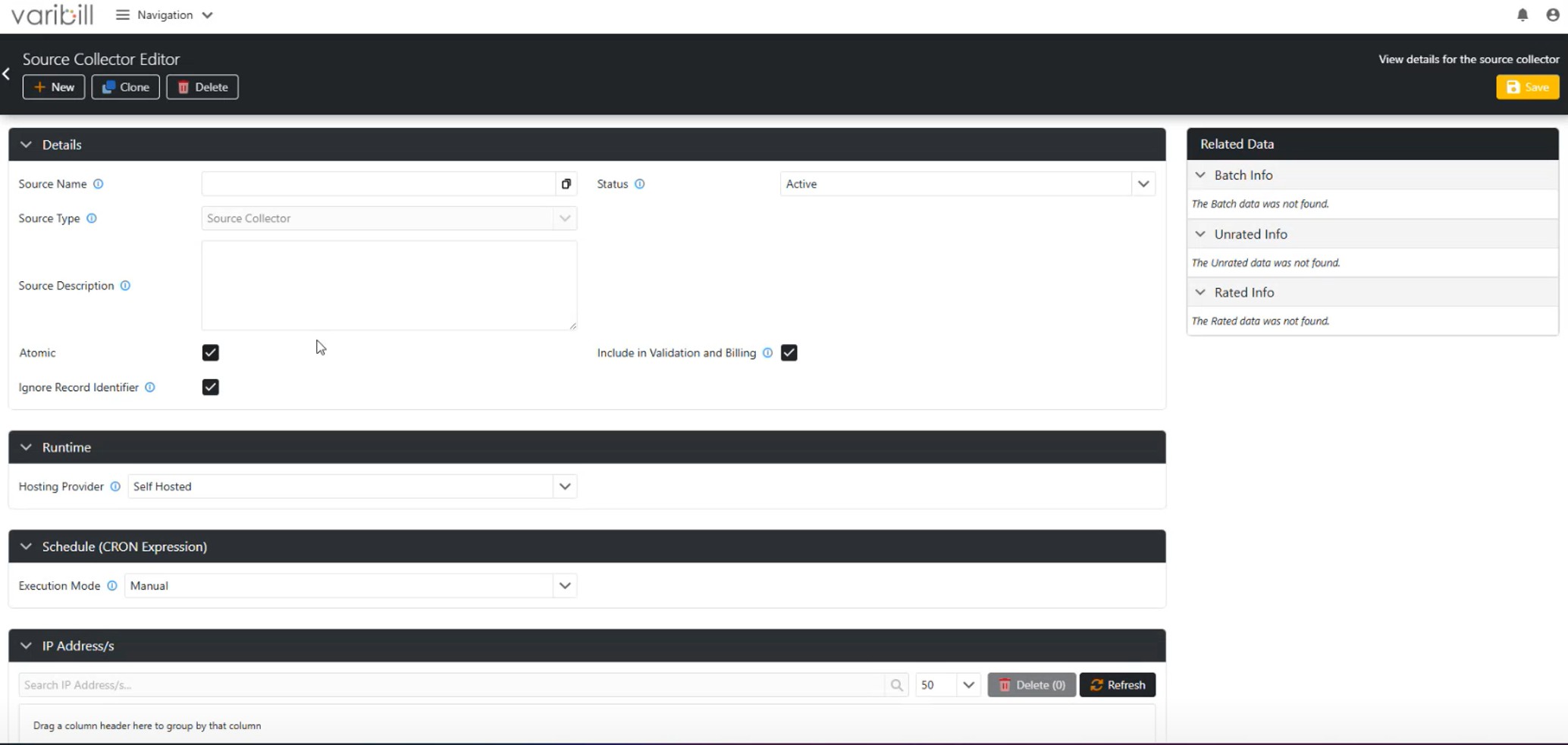Image resolution: width=1568 pixels, height=745 pixels.
Task: Click the Save button
Action: tap(1526, 86)
